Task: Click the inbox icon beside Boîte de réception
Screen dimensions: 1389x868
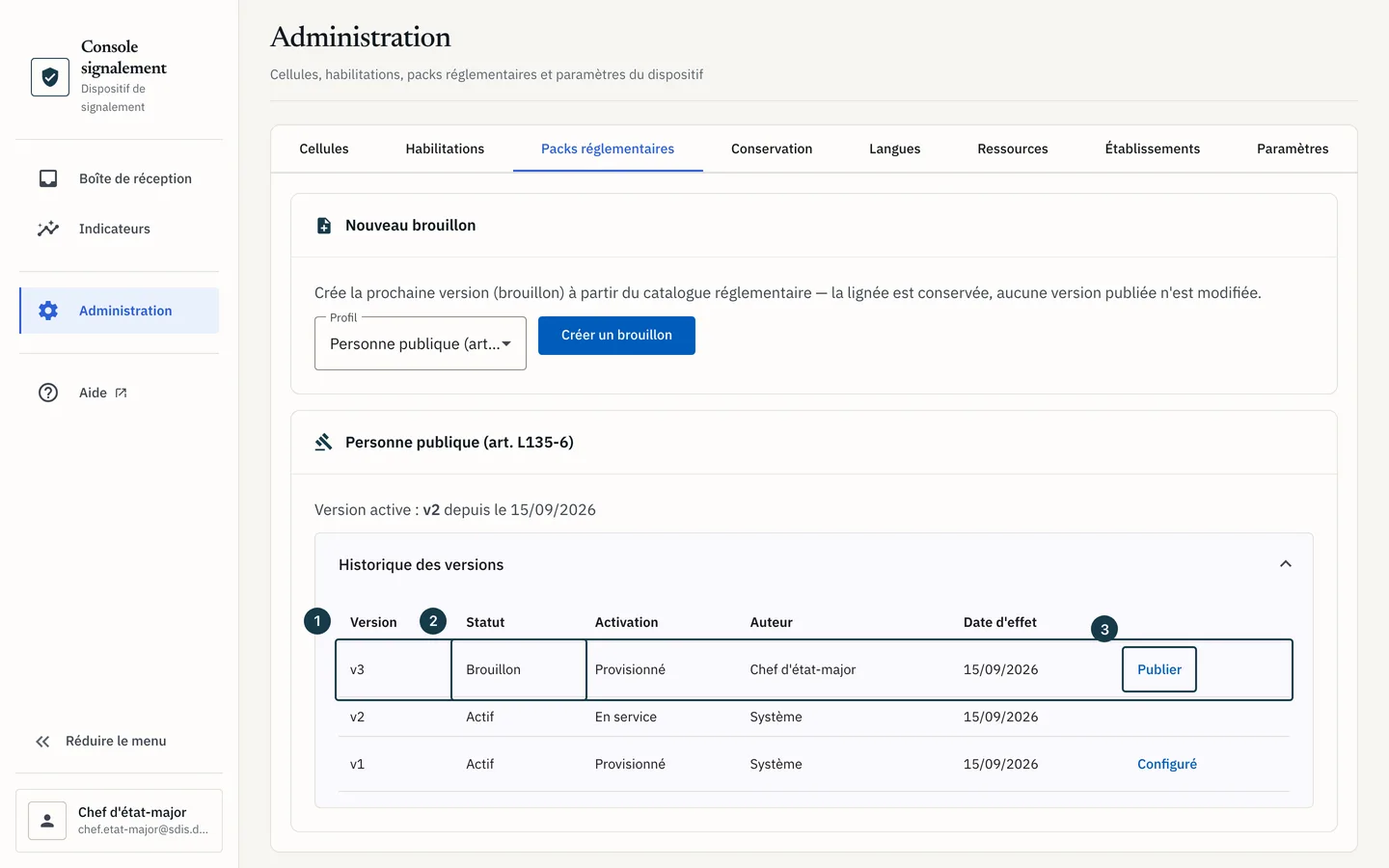Action: coord(48,178)
